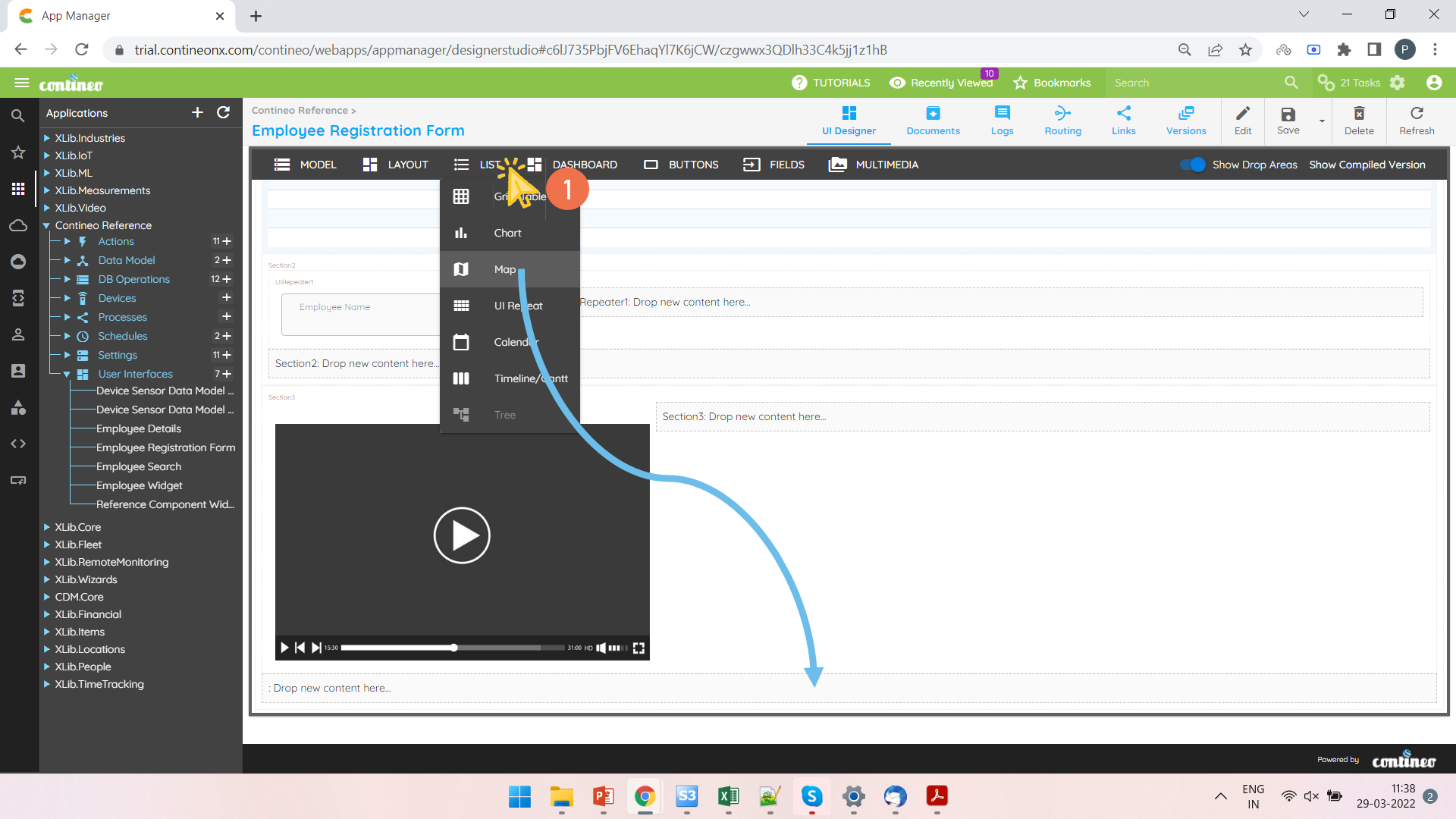Click the video progress slider
The height and width of the screenshot is (819, 1456).
(x=453, y=648)
